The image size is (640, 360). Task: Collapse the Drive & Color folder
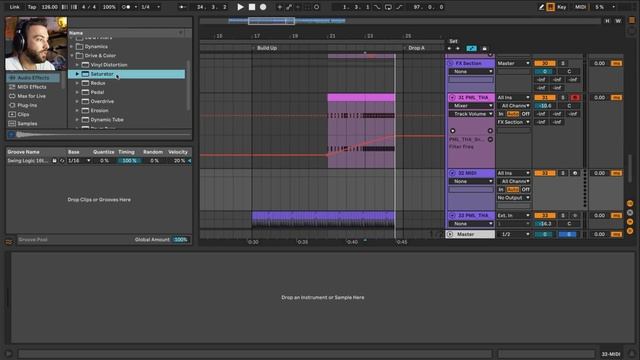coord(72,56)
